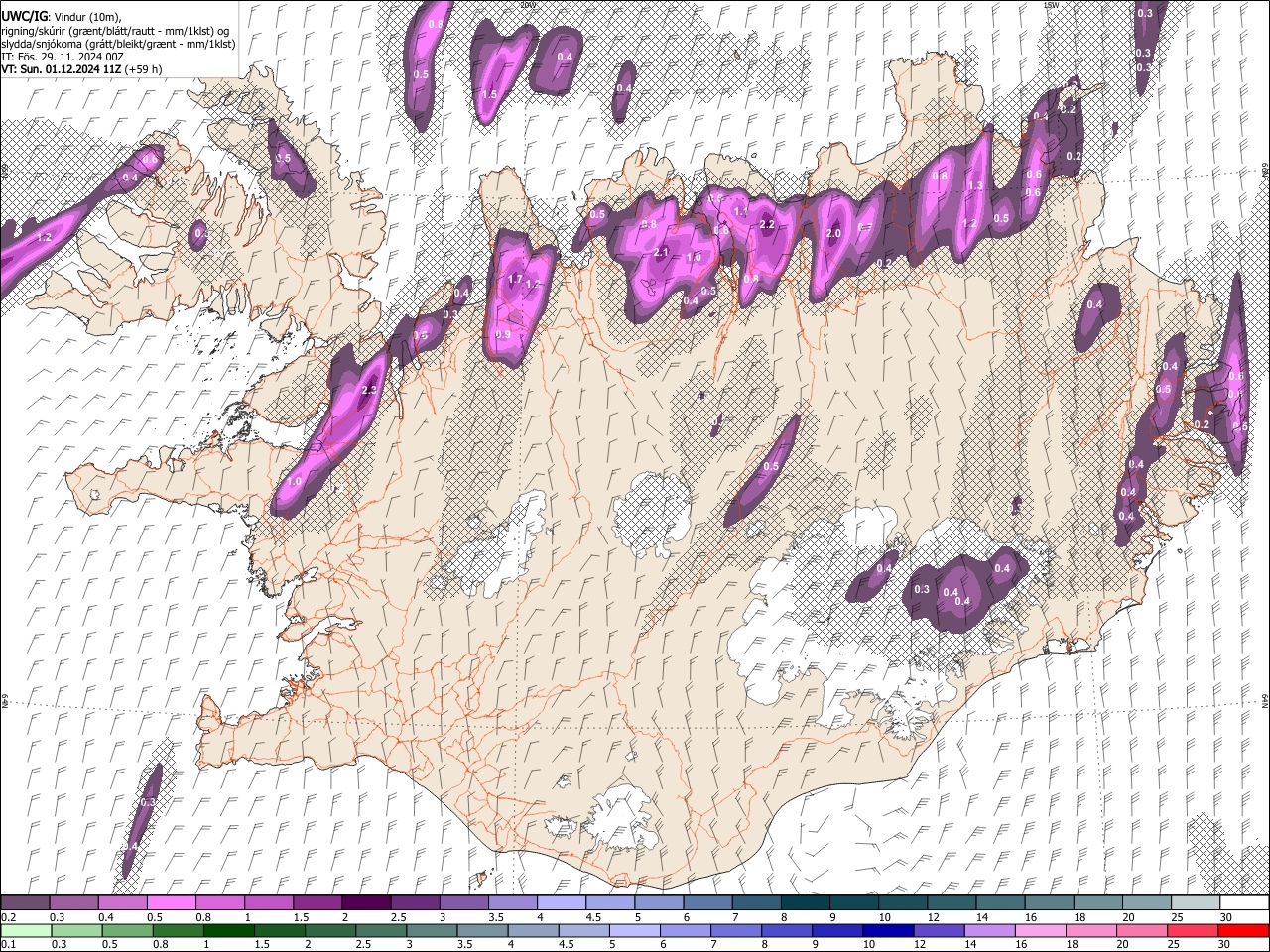Choose the lavender snow swatch 4–4.5
The height and width of the screenshot is (952, 1270).
(x=562, y=903)
